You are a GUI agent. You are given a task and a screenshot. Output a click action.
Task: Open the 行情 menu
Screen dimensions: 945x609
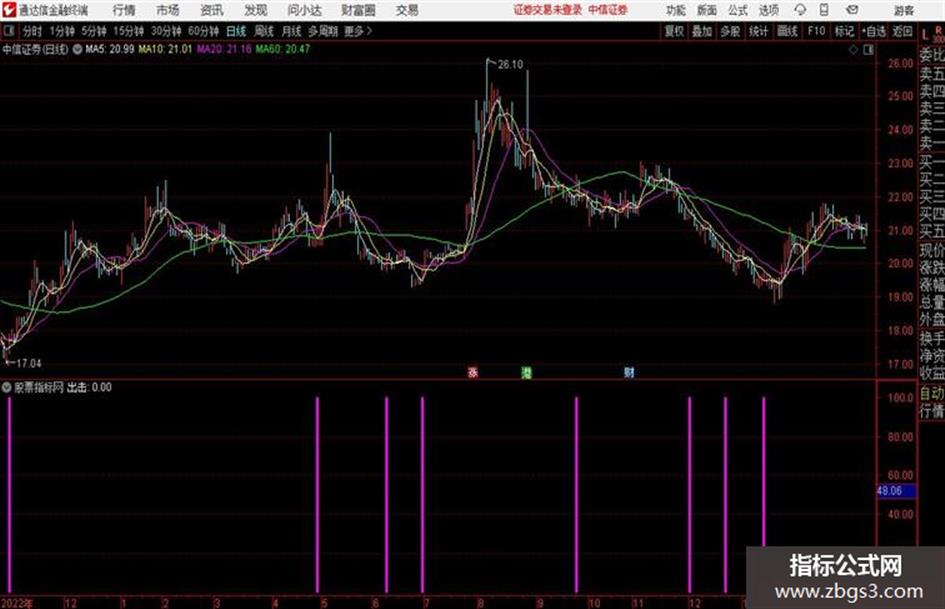click(124, 10)
